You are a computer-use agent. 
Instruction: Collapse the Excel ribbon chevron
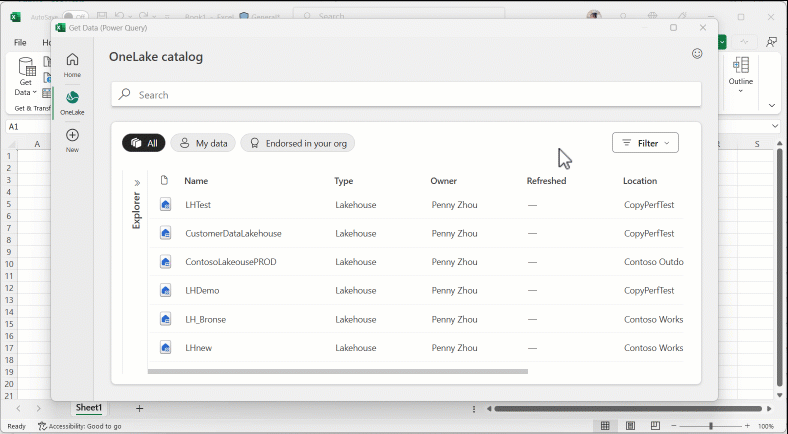coord(772,105)
